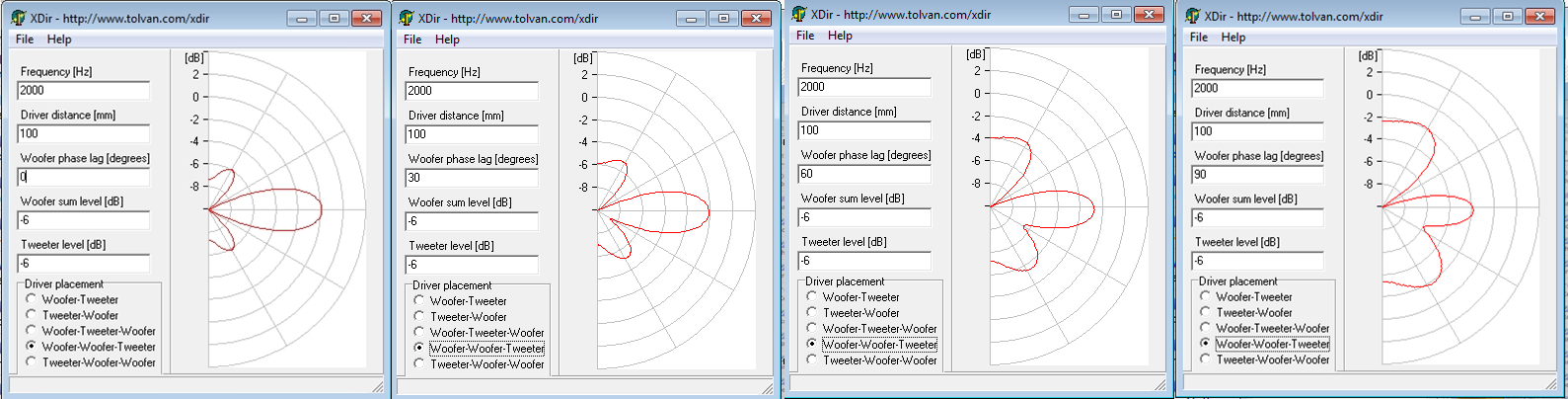Select Tweeter-Woofer in phase lag 60 window
Screen dimensions: 1568x399
coord(854,312)
